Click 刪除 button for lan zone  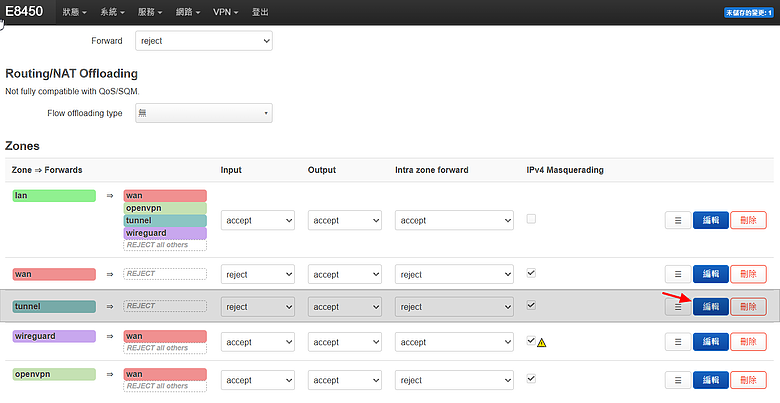(748, 220)
